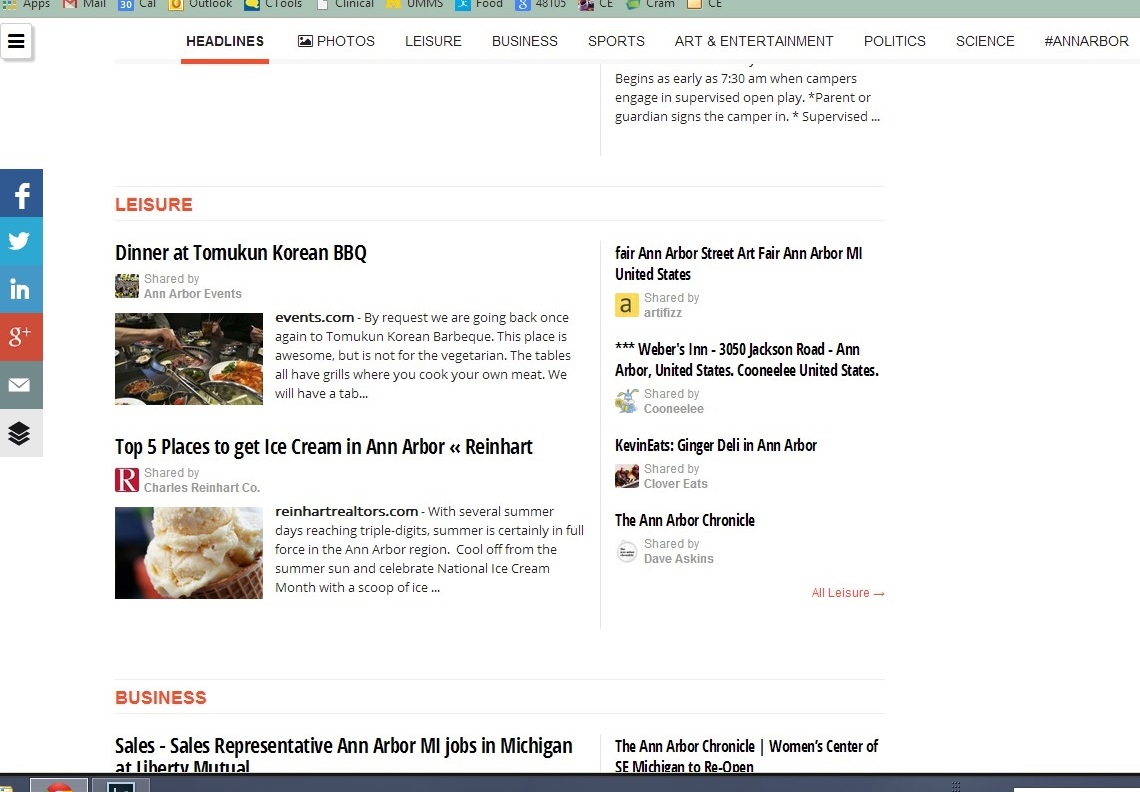The image size is (1140, 792).
Task: Switch to the Photos tab
Action: tap(336, 41)
